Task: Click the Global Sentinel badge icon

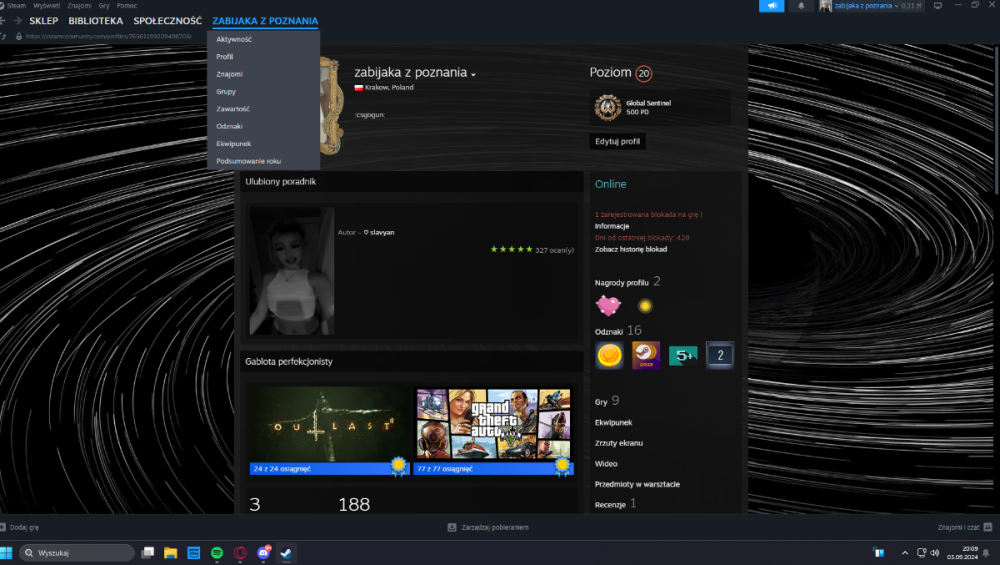Action: pyautogui.click(x=608, y=107)
